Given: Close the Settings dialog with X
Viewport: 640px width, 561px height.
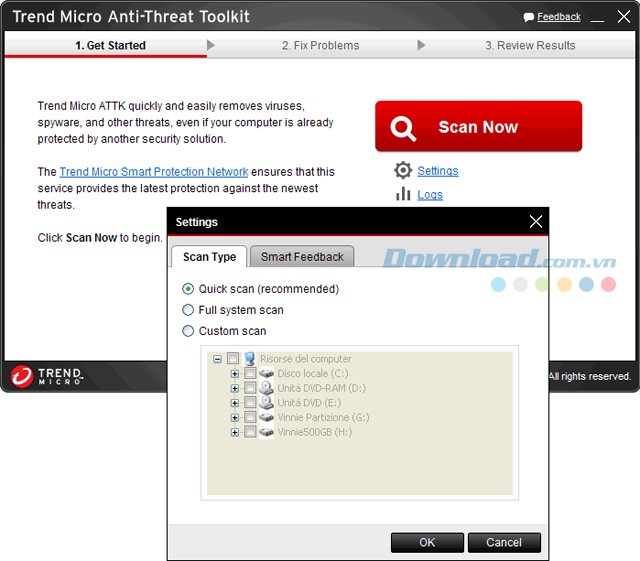Looking at the screenshot, I should (x=536, y=222).
